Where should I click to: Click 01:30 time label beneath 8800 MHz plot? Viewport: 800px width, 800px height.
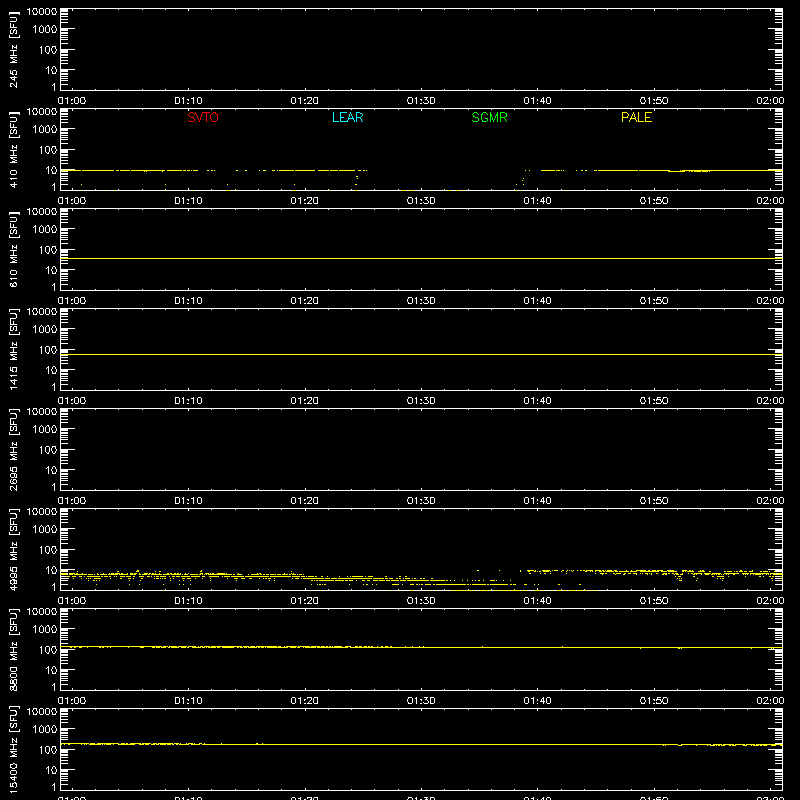(x=421, y=701)
